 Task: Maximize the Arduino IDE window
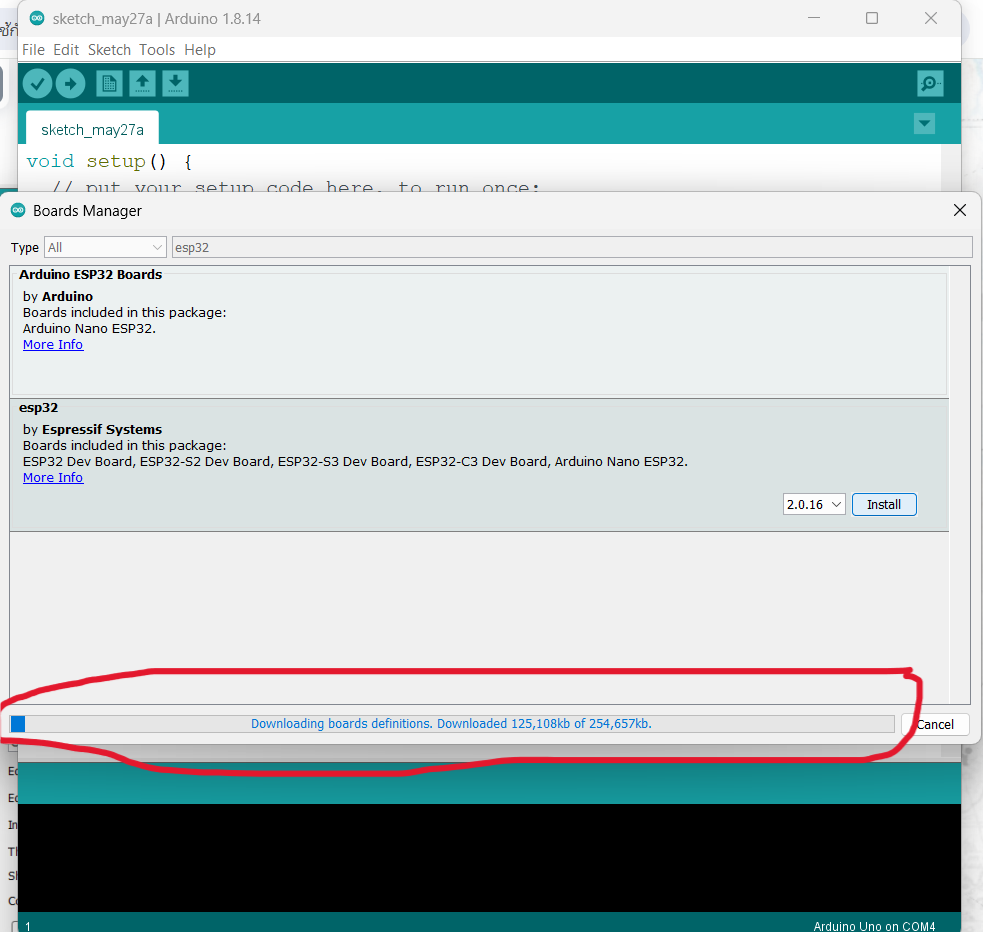pos(871,18)
